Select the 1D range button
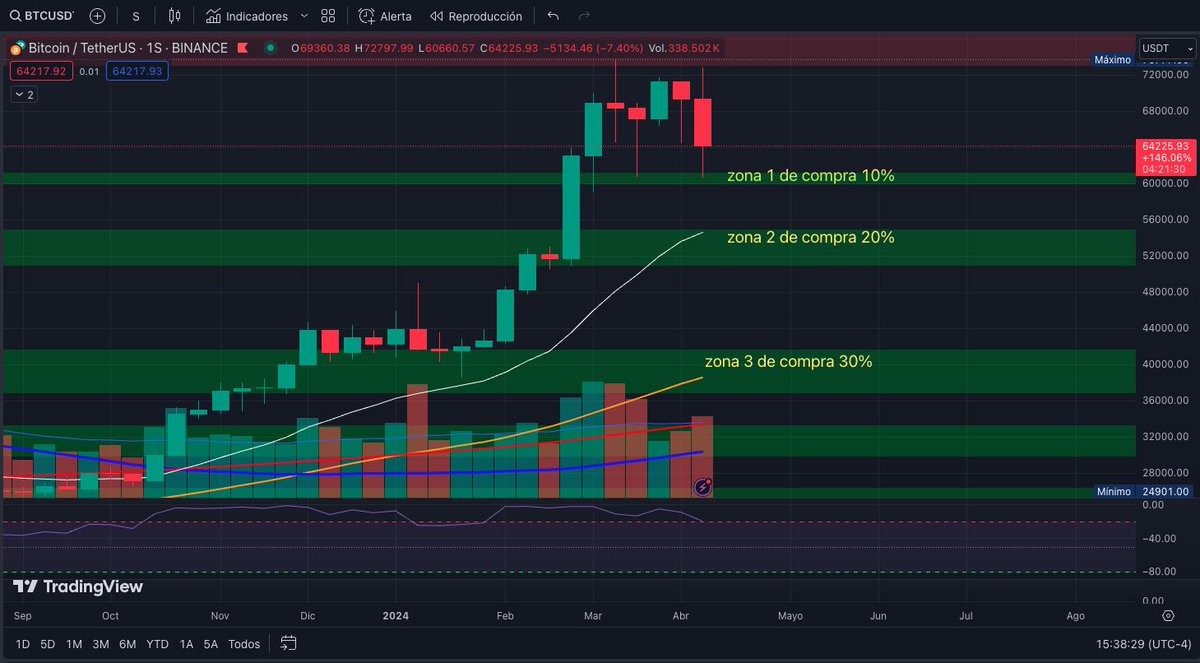This screenshot has width=1200, height=663. 22,645
